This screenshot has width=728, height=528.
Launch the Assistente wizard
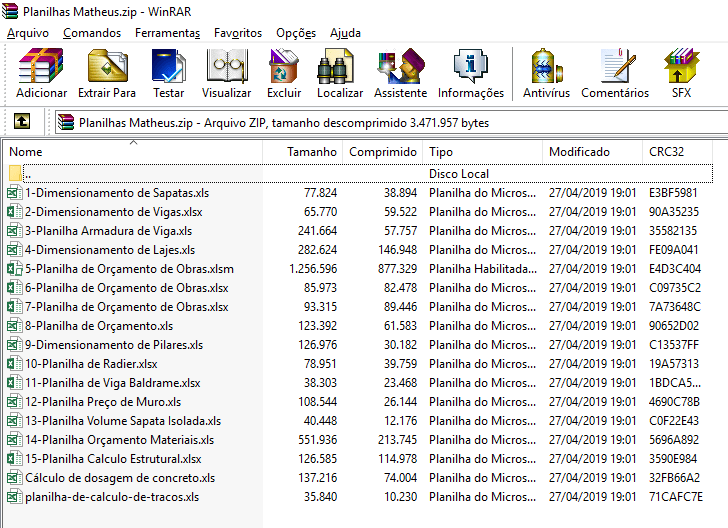[400, 73]
